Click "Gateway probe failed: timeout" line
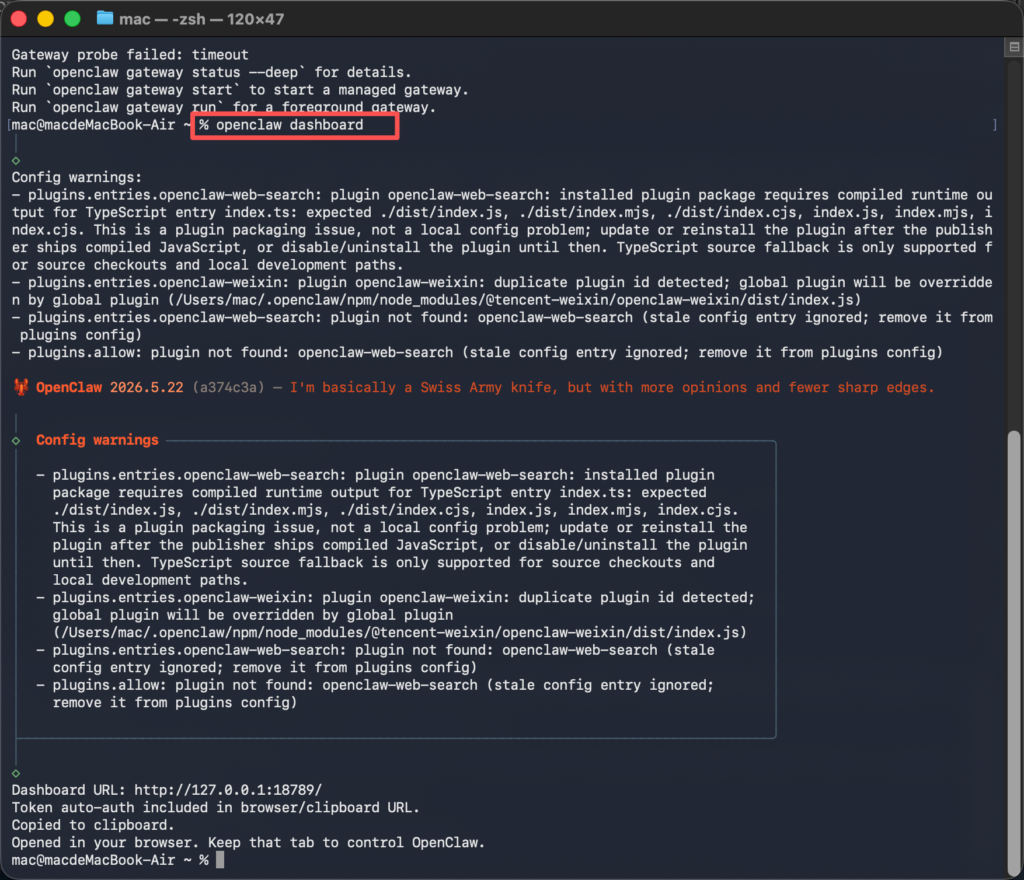 (x=130, y=55)
